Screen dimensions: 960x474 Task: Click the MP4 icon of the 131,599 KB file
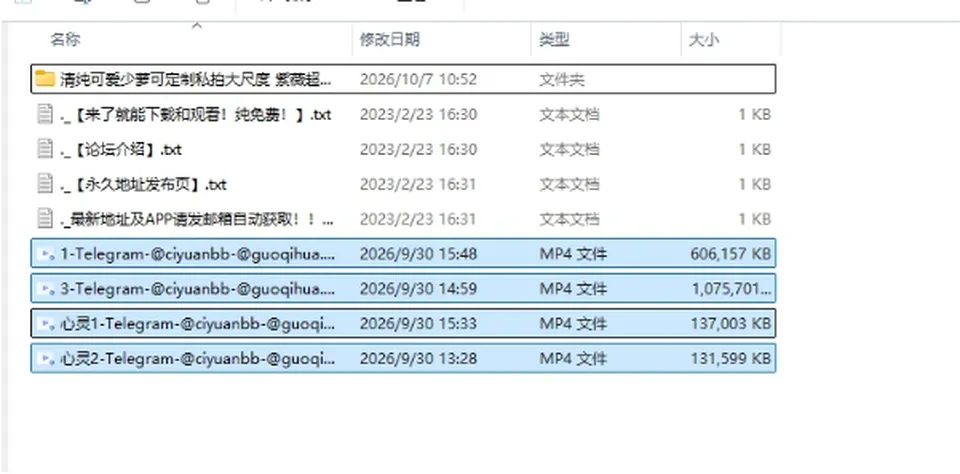pos(47,358)
